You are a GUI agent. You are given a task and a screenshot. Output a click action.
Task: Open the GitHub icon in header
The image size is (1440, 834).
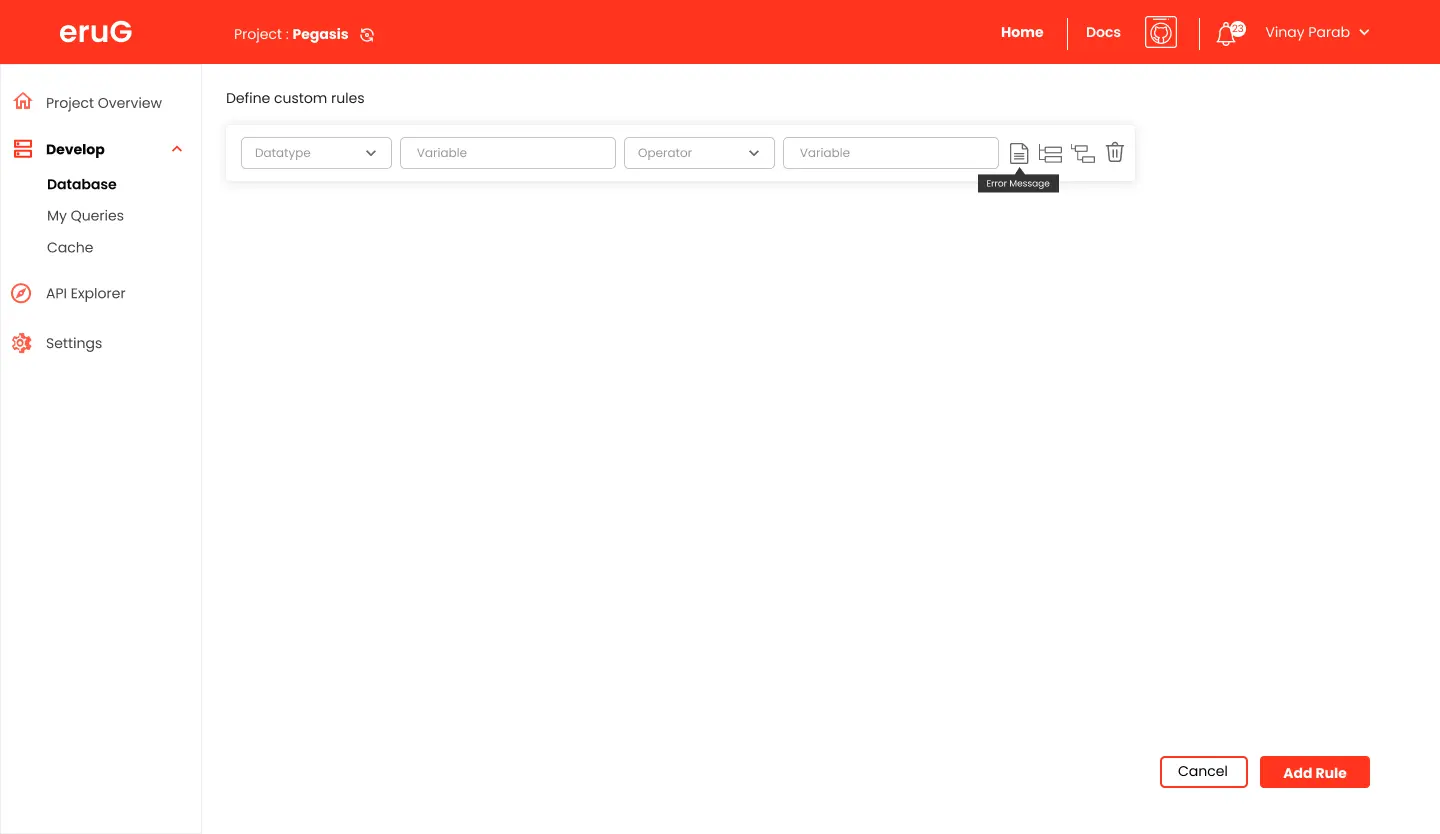pos(1160,32)
